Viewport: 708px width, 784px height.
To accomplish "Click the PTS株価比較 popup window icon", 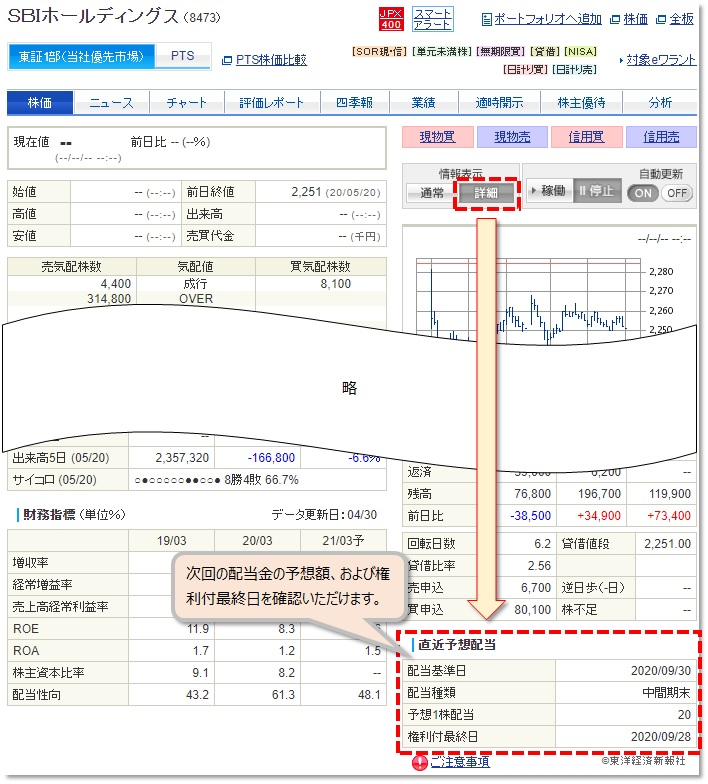I will pos(227,60).
